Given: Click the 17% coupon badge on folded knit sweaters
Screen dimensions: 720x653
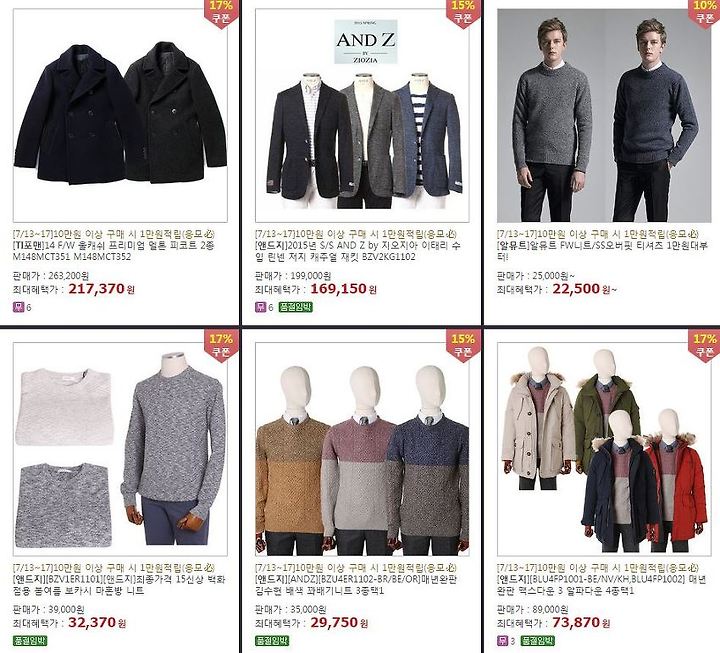Looking at the screenshot, I should pyautogui.click(x=221, y=346).
